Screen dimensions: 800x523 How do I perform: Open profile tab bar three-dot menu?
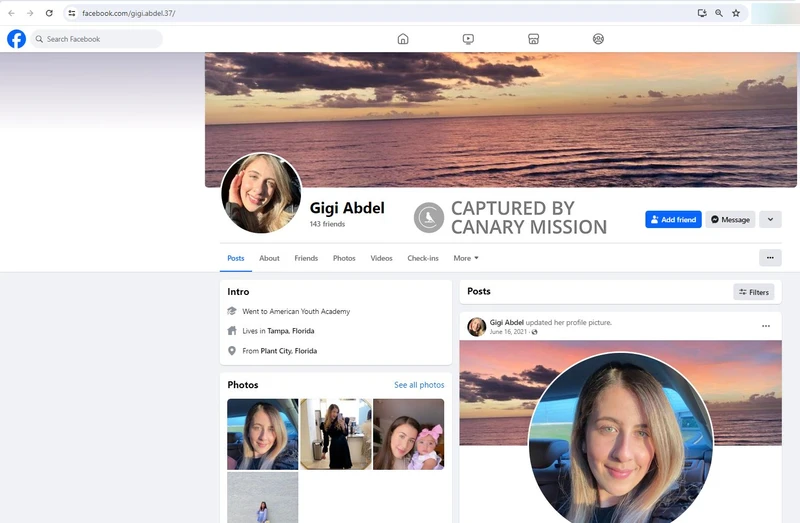(x=770, y=258)
